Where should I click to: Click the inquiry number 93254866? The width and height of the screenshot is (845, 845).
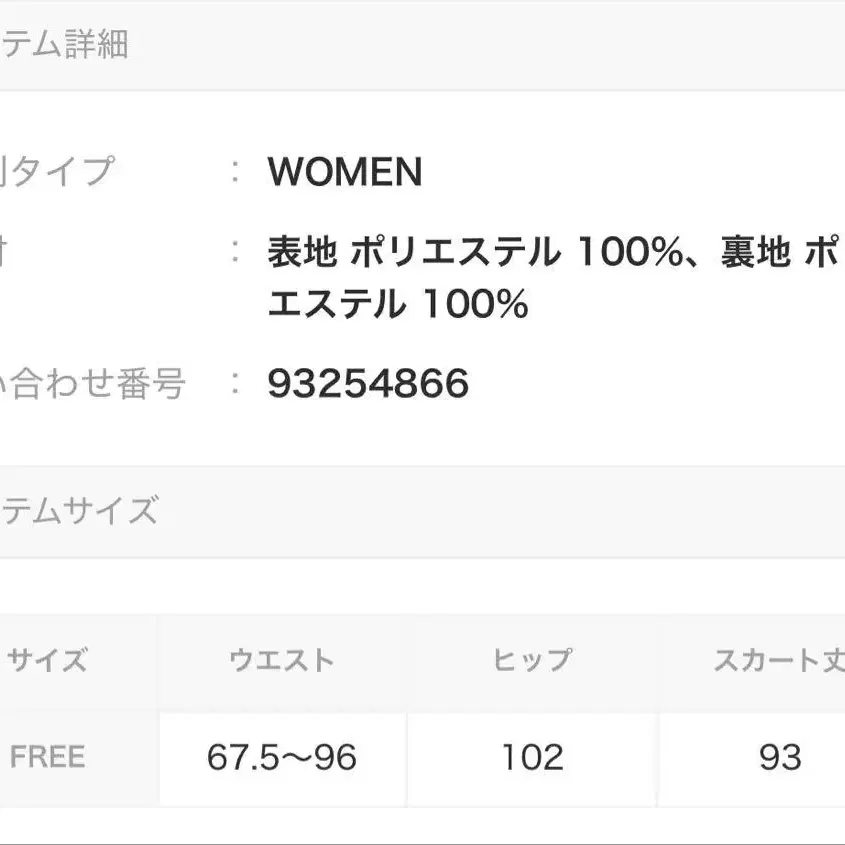coord(368,383)
